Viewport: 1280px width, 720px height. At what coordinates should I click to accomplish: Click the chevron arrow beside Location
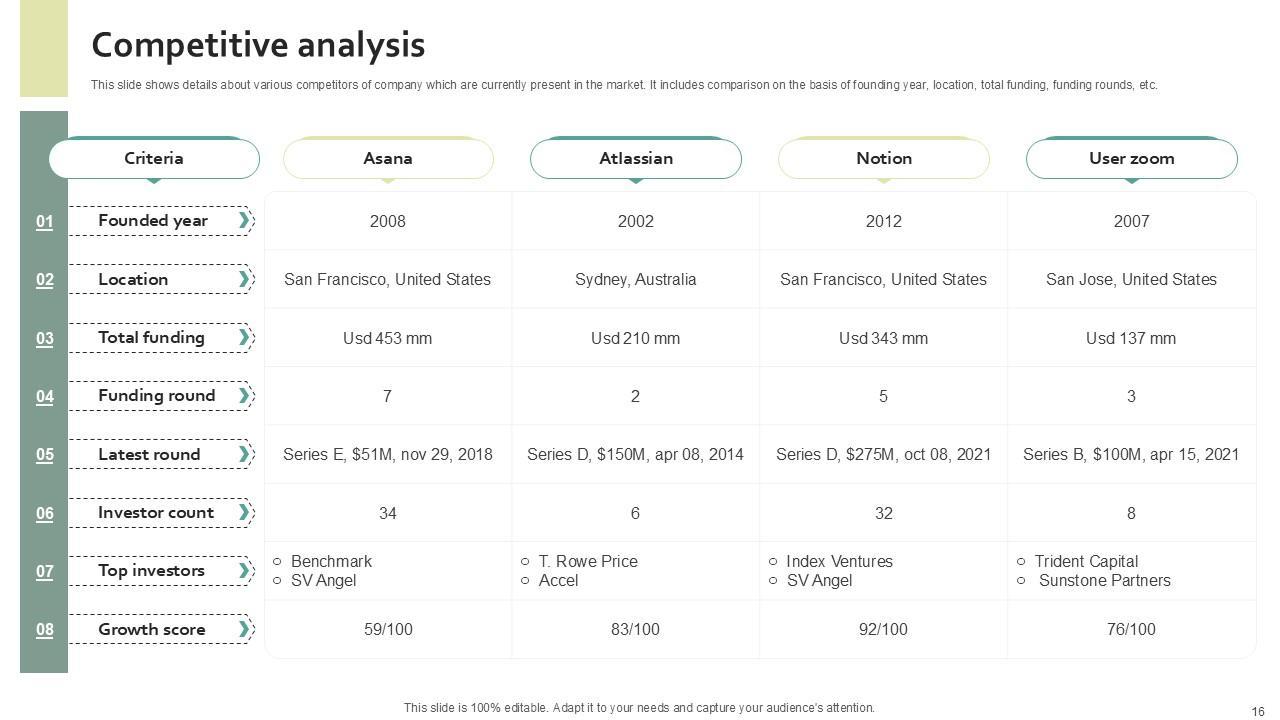(244, 279)
